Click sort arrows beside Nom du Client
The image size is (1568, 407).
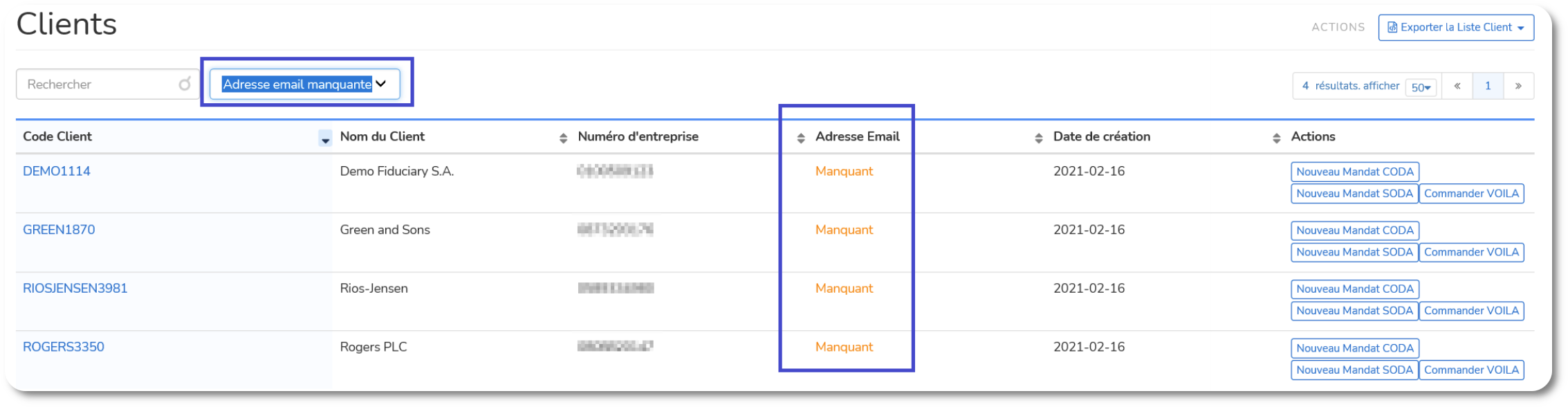(563, 138)
